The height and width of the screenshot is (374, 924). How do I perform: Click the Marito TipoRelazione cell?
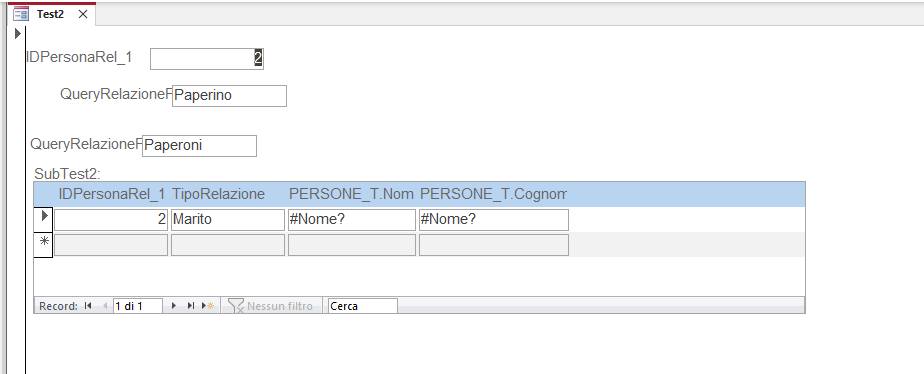[227, 220]
